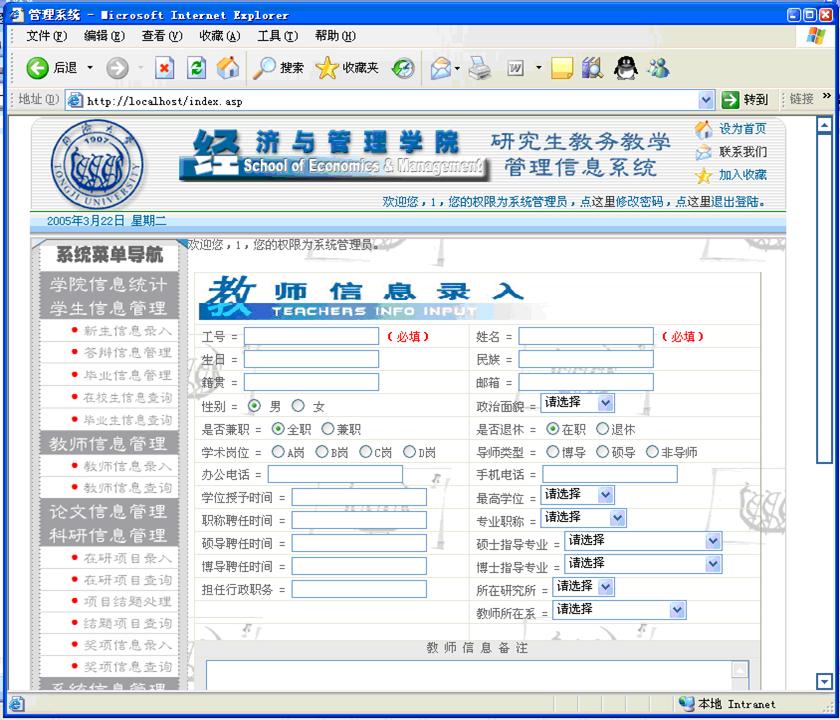
Task: Click the scrollbar up arrow
Action: click(824, 125)
